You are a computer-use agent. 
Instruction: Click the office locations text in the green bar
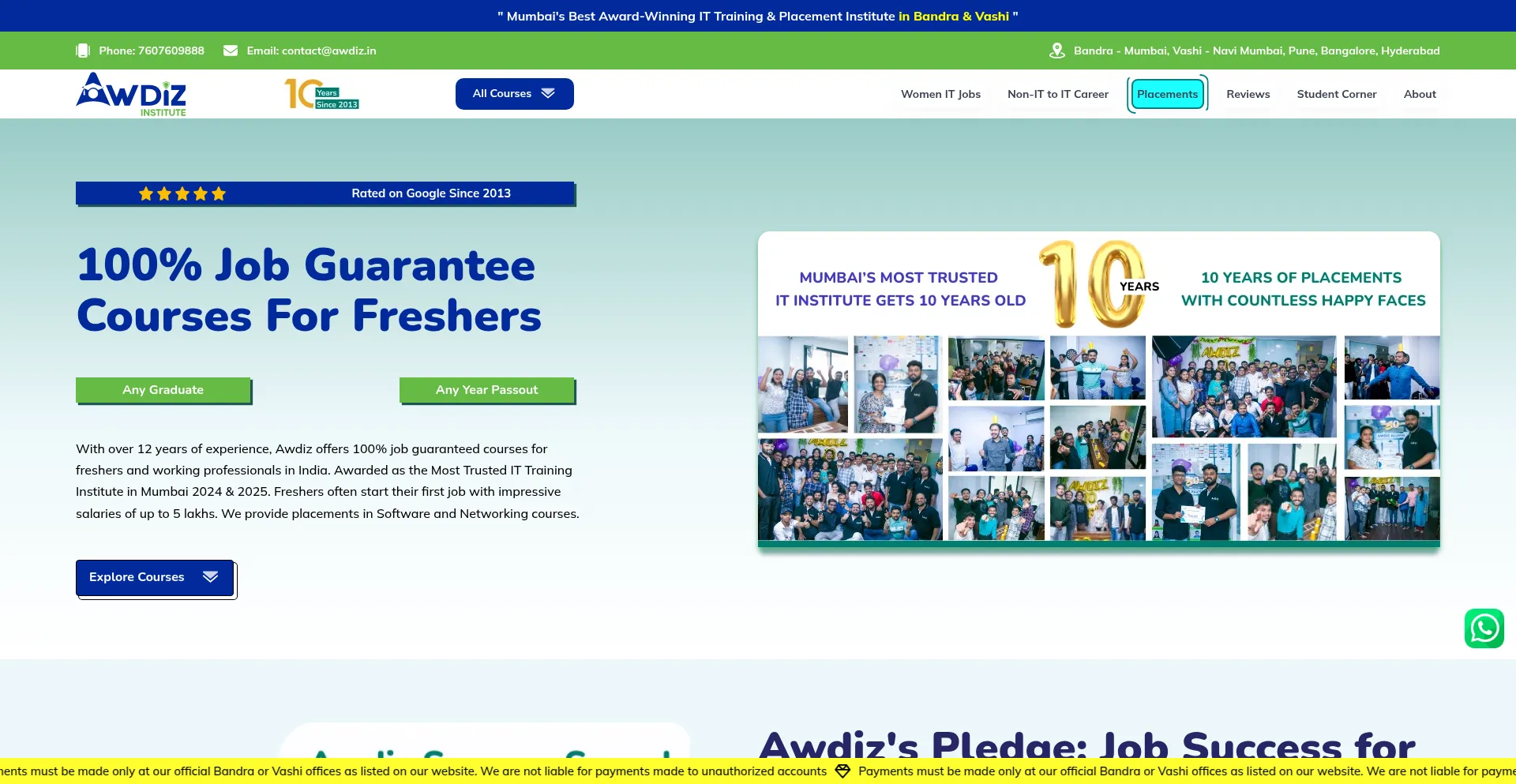pyautogui.click(x=1256, y=51)
